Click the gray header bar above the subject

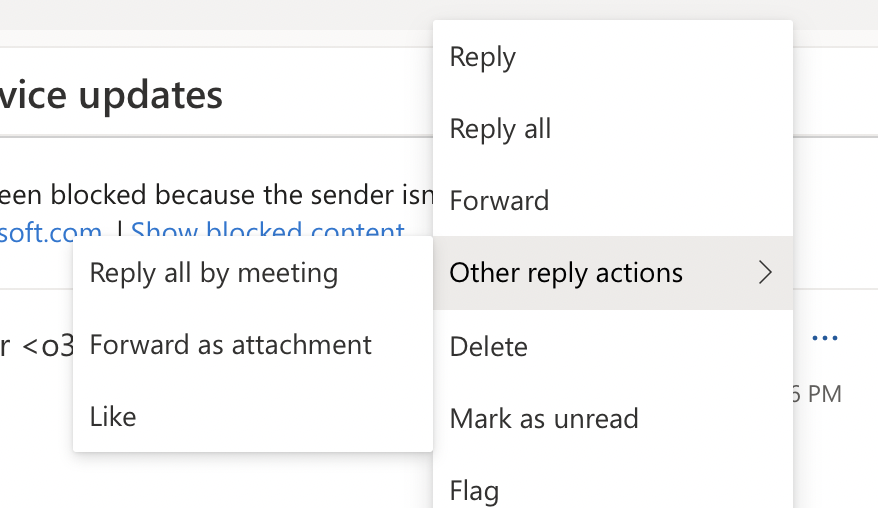click(x=216, y=15)
